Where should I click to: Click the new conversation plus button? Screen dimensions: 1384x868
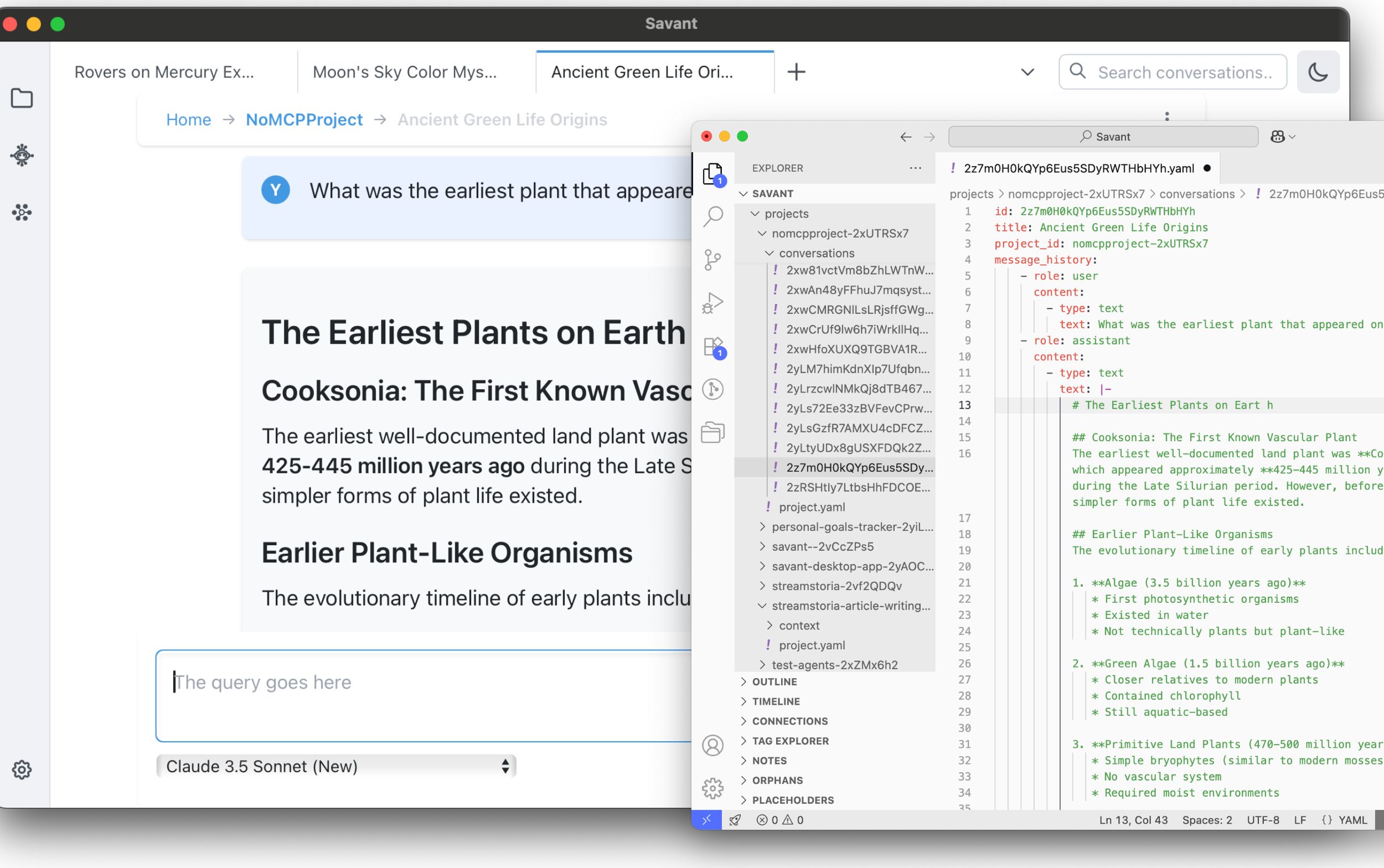tap(796, 73)
